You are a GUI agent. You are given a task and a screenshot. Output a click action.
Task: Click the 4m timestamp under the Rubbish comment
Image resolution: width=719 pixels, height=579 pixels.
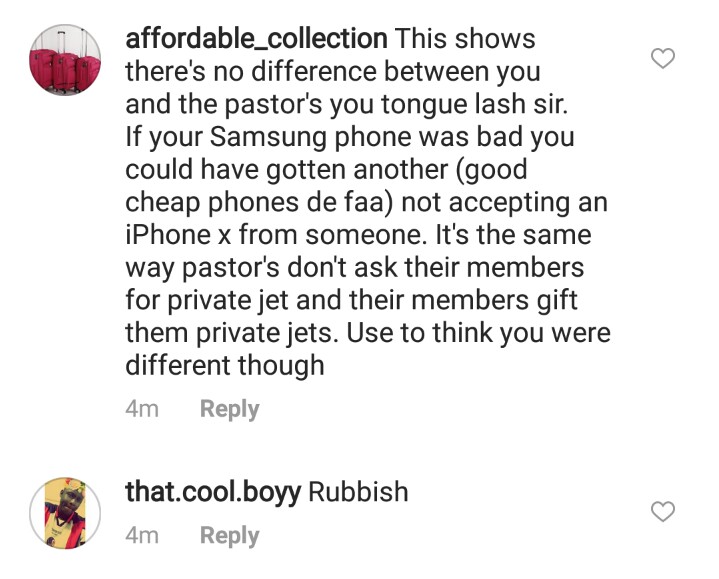coord(142,535)
